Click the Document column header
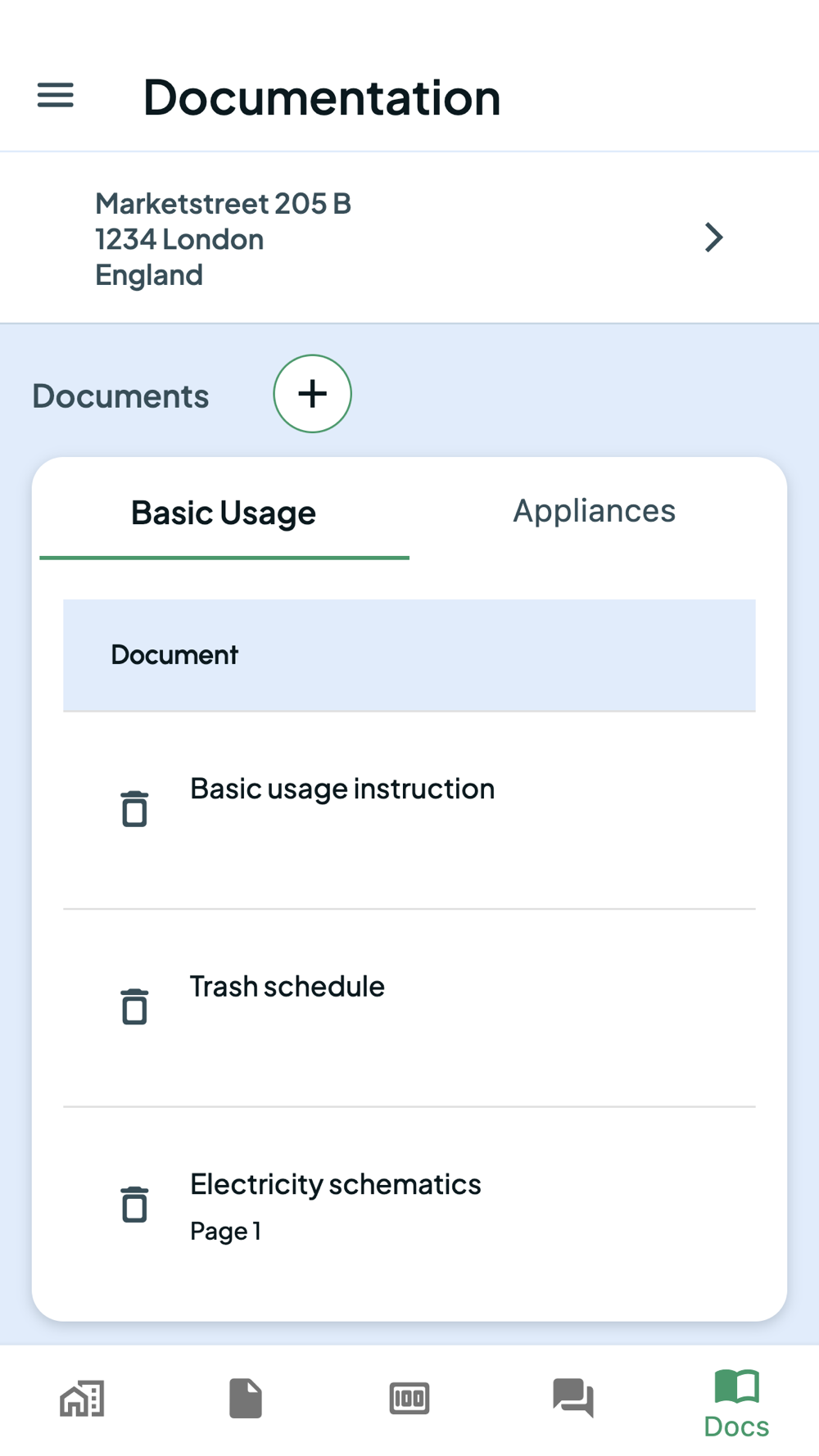 pos(174,655)
